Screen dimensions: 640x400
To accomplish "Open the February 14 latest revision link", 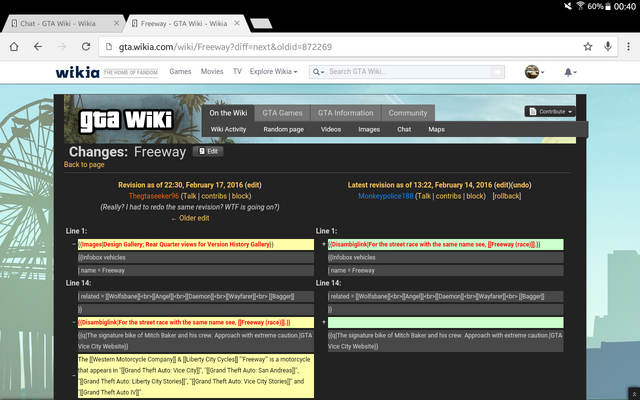I will [420, 185].
